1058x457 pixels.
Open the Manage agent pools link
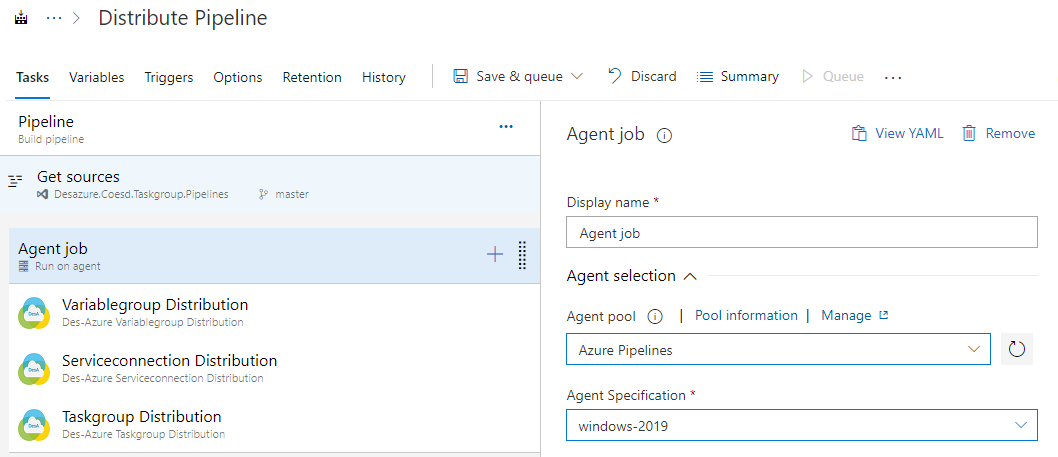846,315
